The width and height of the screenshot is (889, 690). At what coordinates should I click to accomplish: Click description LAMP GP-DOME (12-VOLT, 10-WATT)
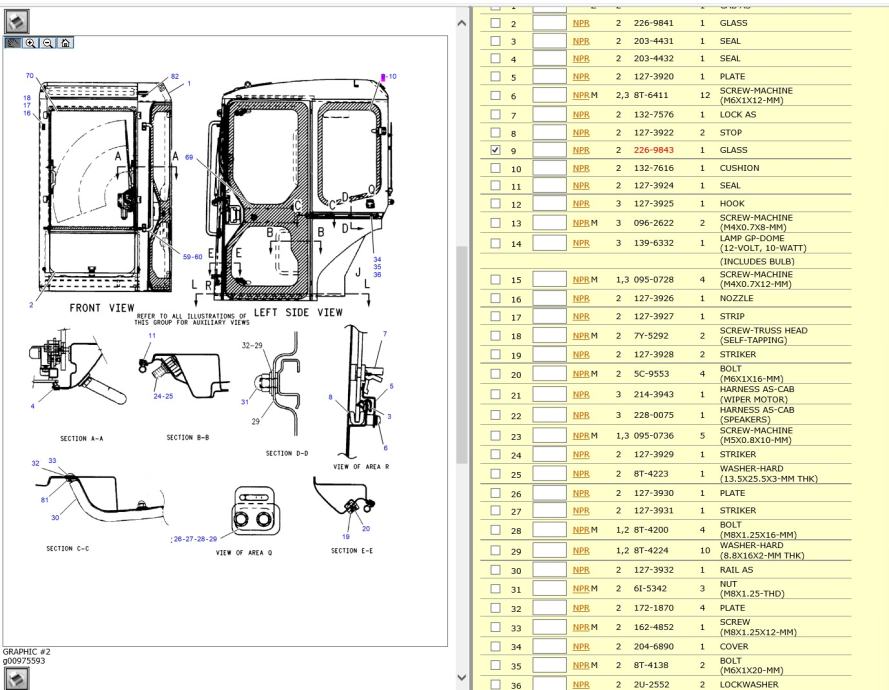click(763, 243)
